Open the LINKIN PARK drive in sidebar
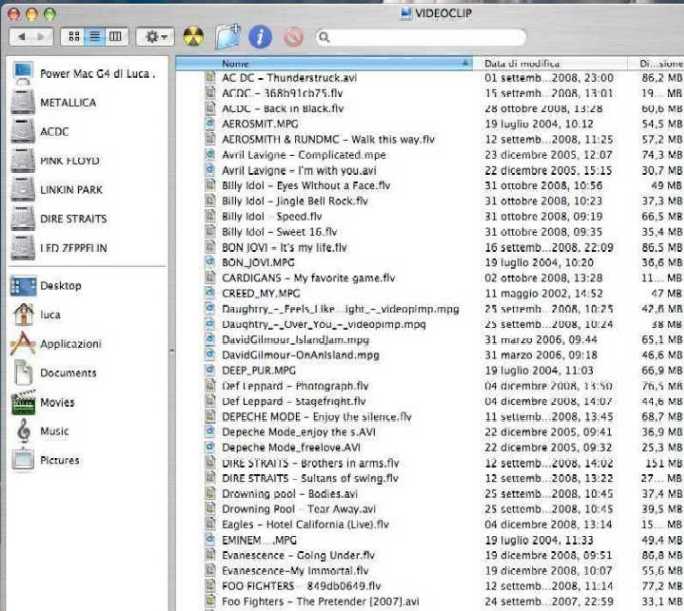Viewport: 684px width, 611px height. point(57,190)
